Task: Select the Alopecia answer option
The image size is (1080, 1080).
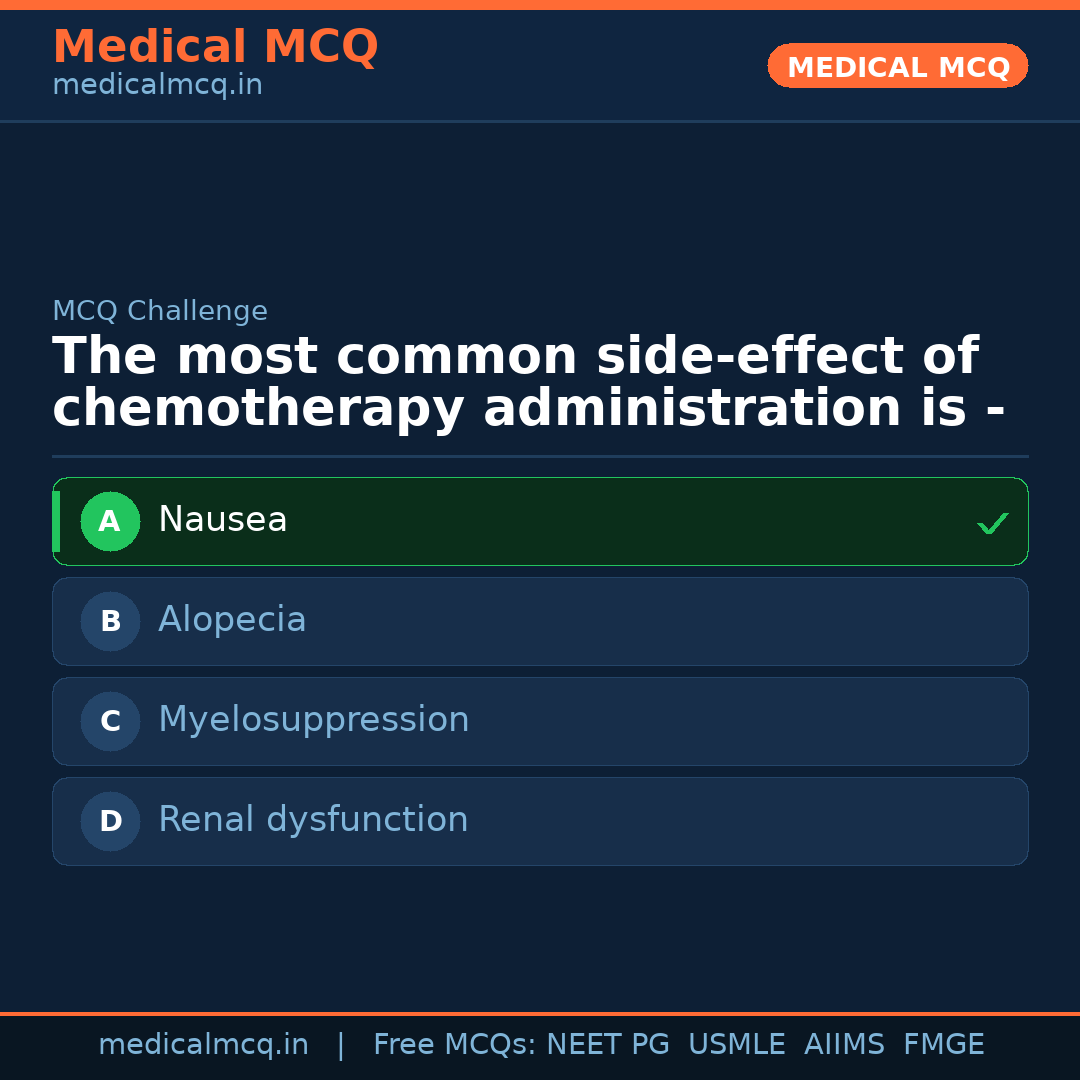Action: pos(540,621)
